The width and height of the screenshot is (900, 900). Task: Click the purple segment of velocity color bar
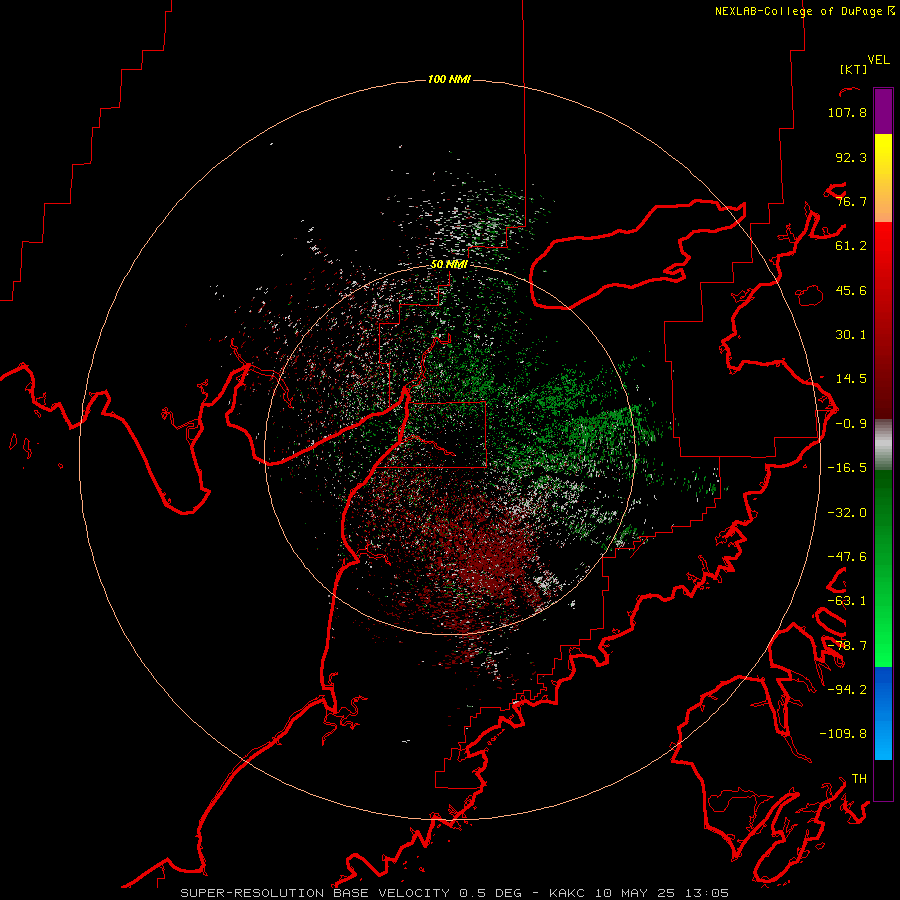pos(883,111)
